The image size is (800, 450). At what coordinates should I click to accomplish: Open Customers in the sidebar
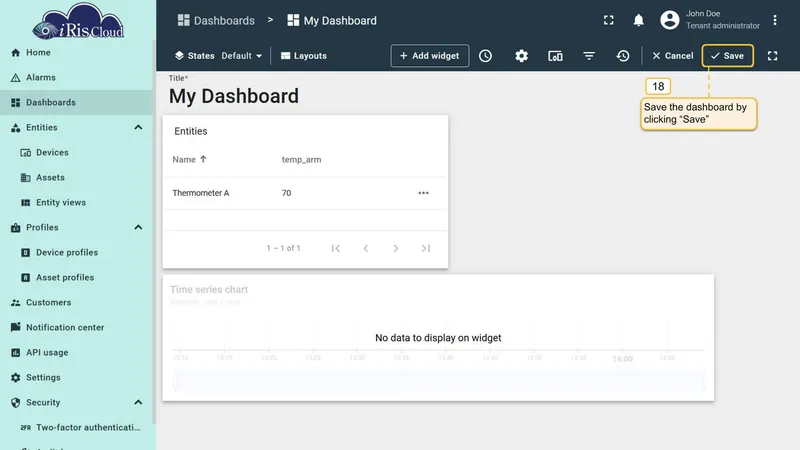pyautogui.click(x=77, y=303)
